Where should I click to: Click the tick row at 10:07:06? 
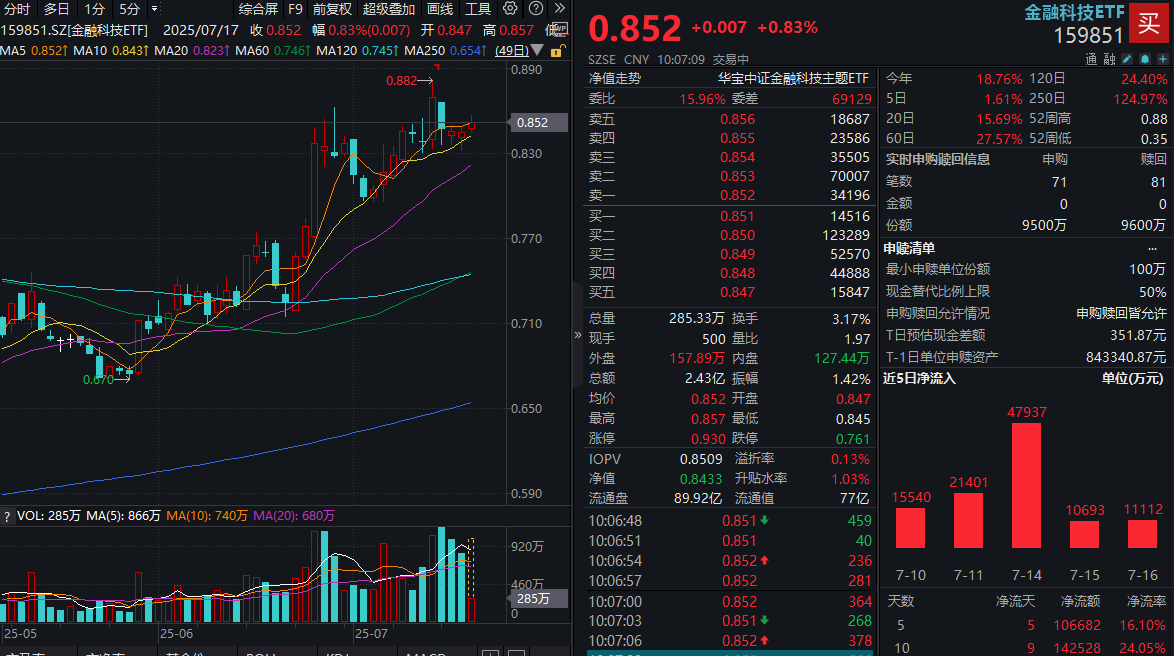pos(730,641)
